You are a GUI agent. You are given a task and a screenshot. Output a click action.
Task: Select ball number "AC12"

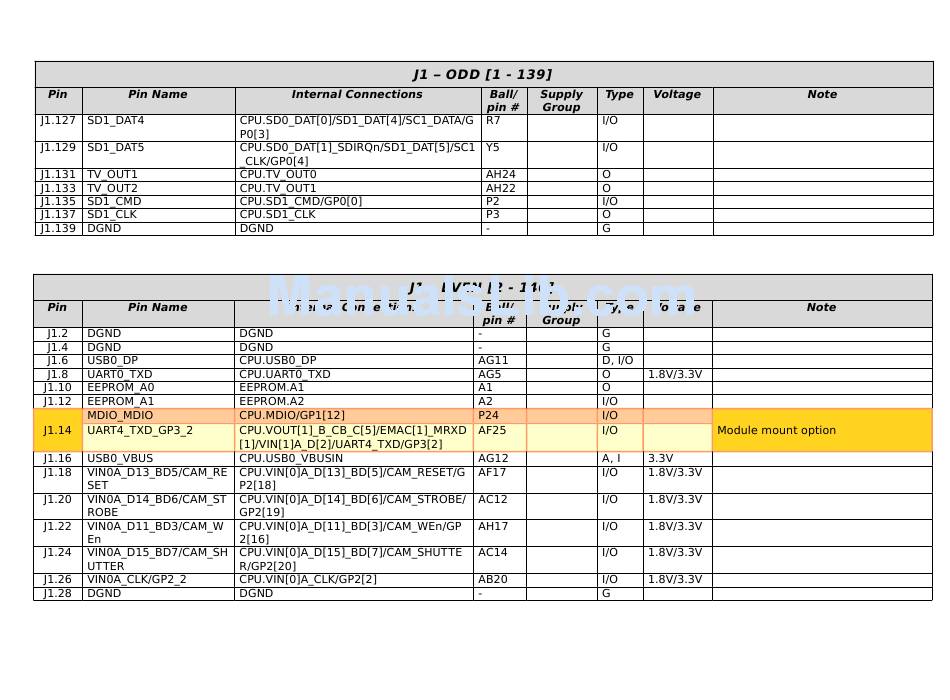tap(493, 499)
